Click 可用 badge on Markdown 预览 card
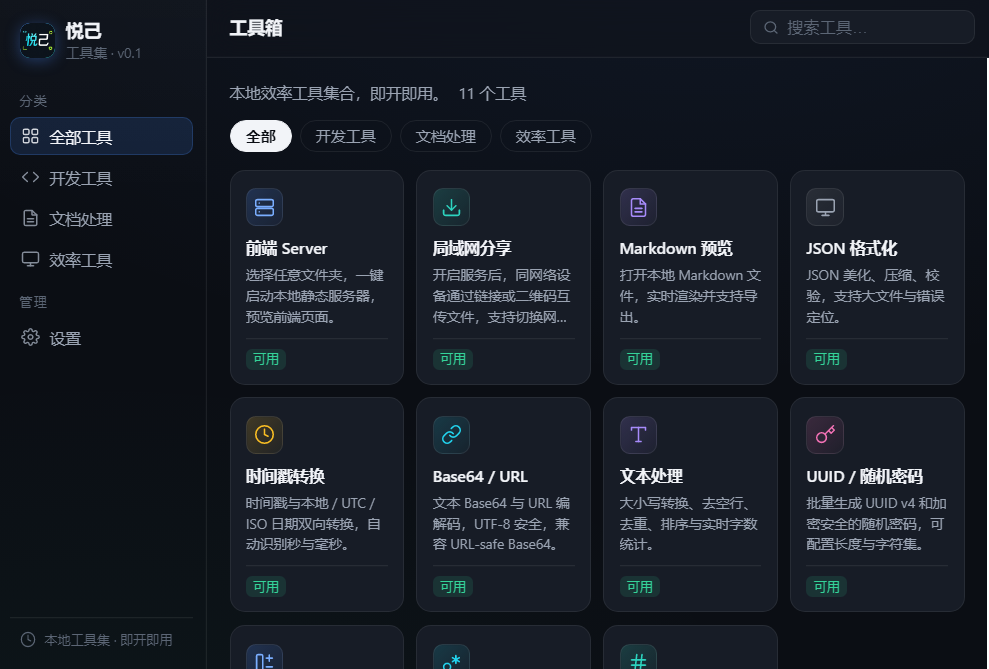Screen dimensions: 989x669 pyautogui.click(x=640, y=359)
